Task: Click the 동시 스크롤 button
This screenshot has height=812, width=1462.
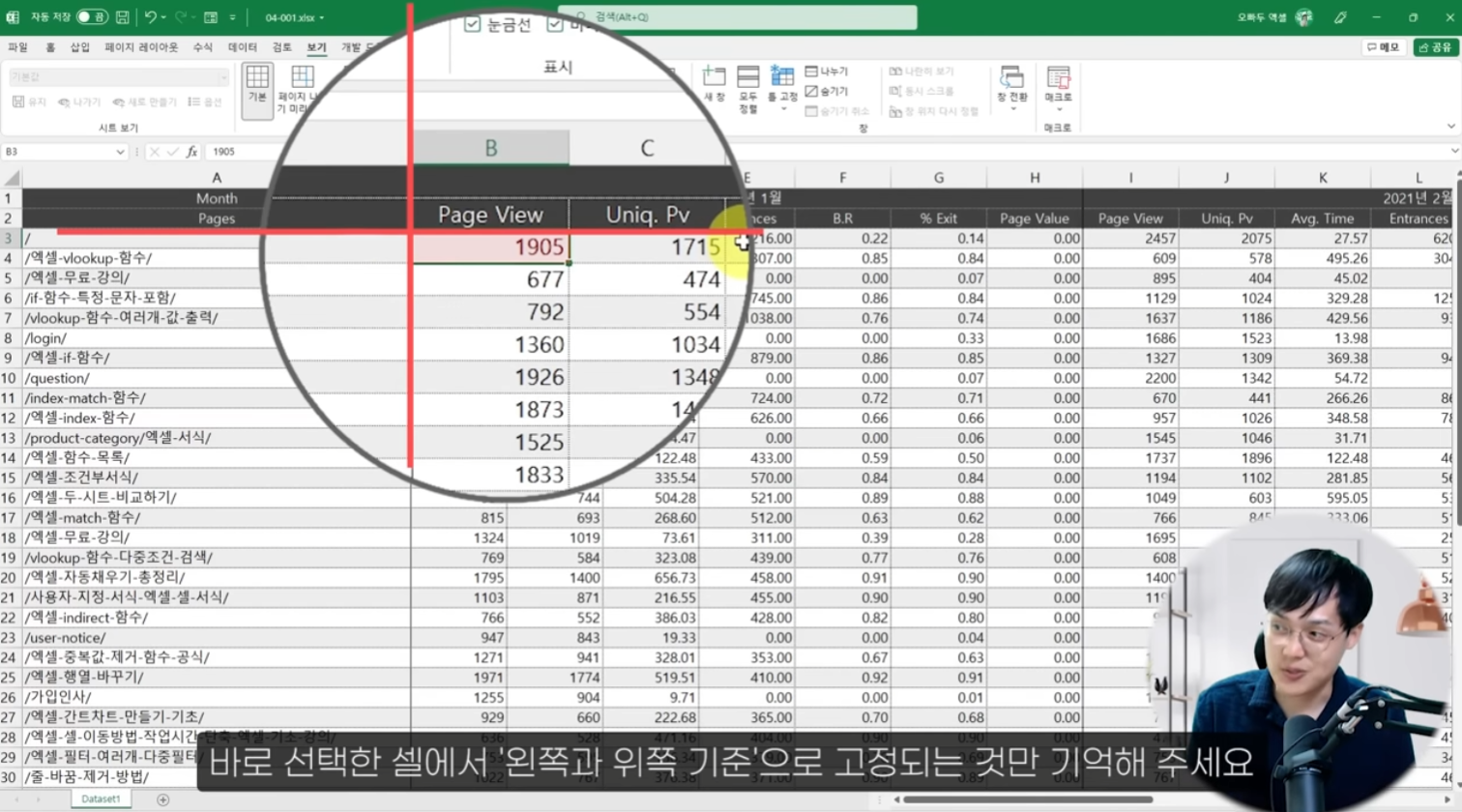Action: 921,91
